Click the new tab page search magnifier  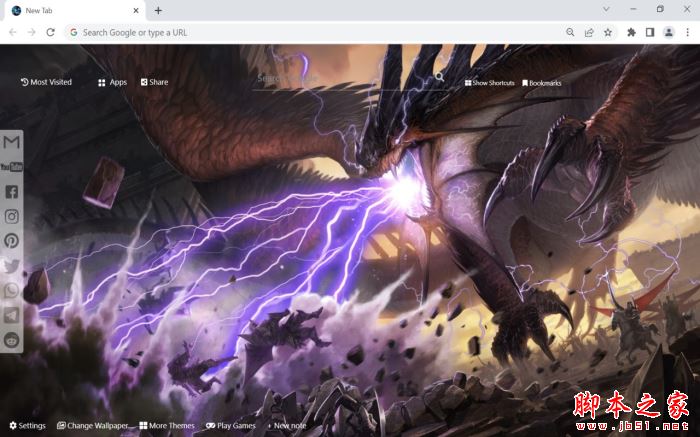click(439, 77)
